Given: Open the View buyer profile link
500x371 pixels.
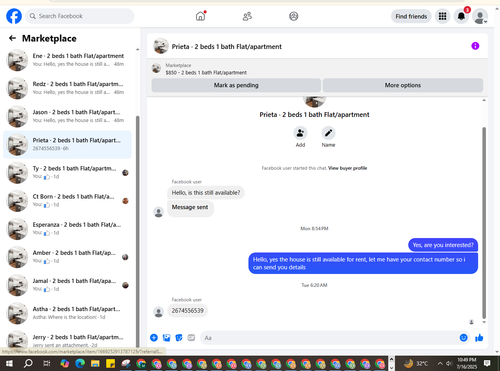Looking at the screenshot, I should [x=347, y=168].
